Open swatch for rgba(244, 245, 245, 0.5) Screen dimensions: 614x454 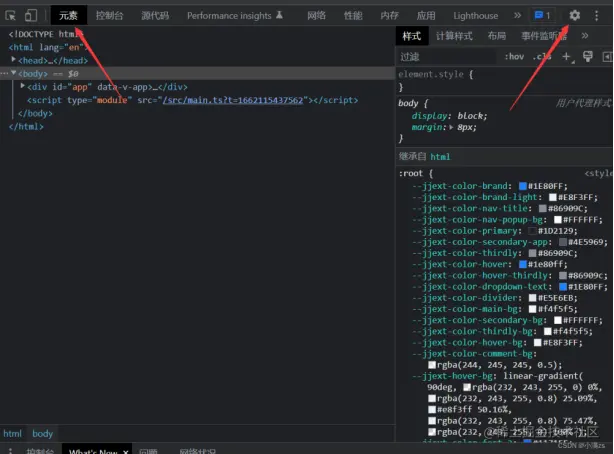[432, 365]
